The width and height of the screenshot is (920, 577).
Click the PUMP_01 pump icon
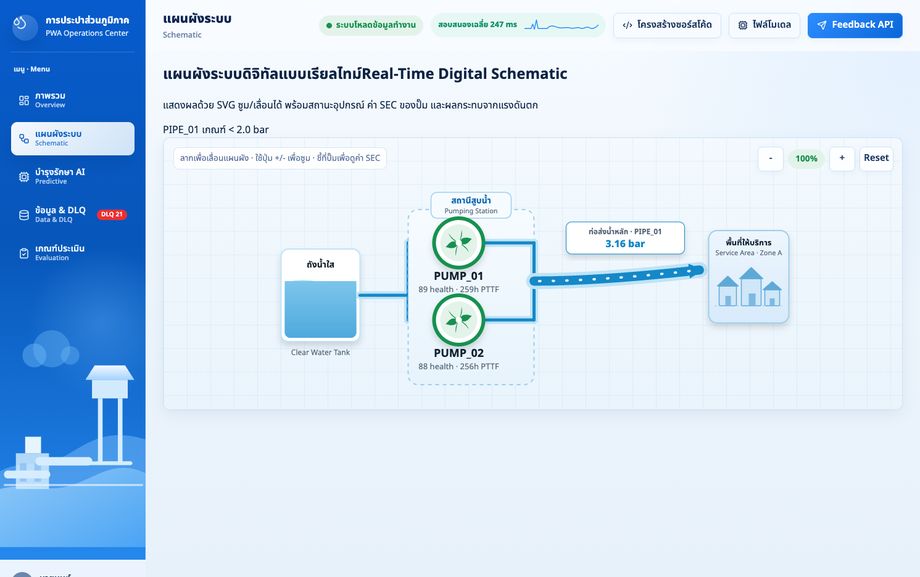tap(458, 242)
